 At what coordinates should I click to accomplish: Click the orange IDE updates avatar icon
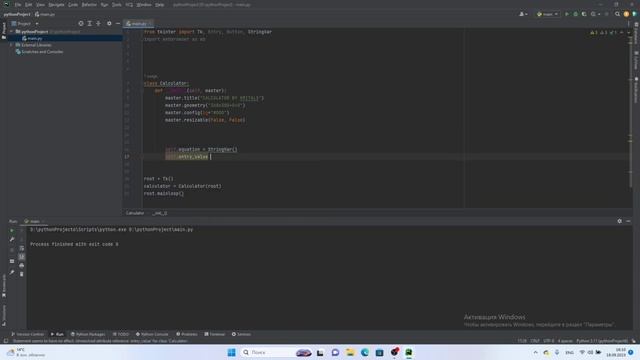(x=626, y=14)
